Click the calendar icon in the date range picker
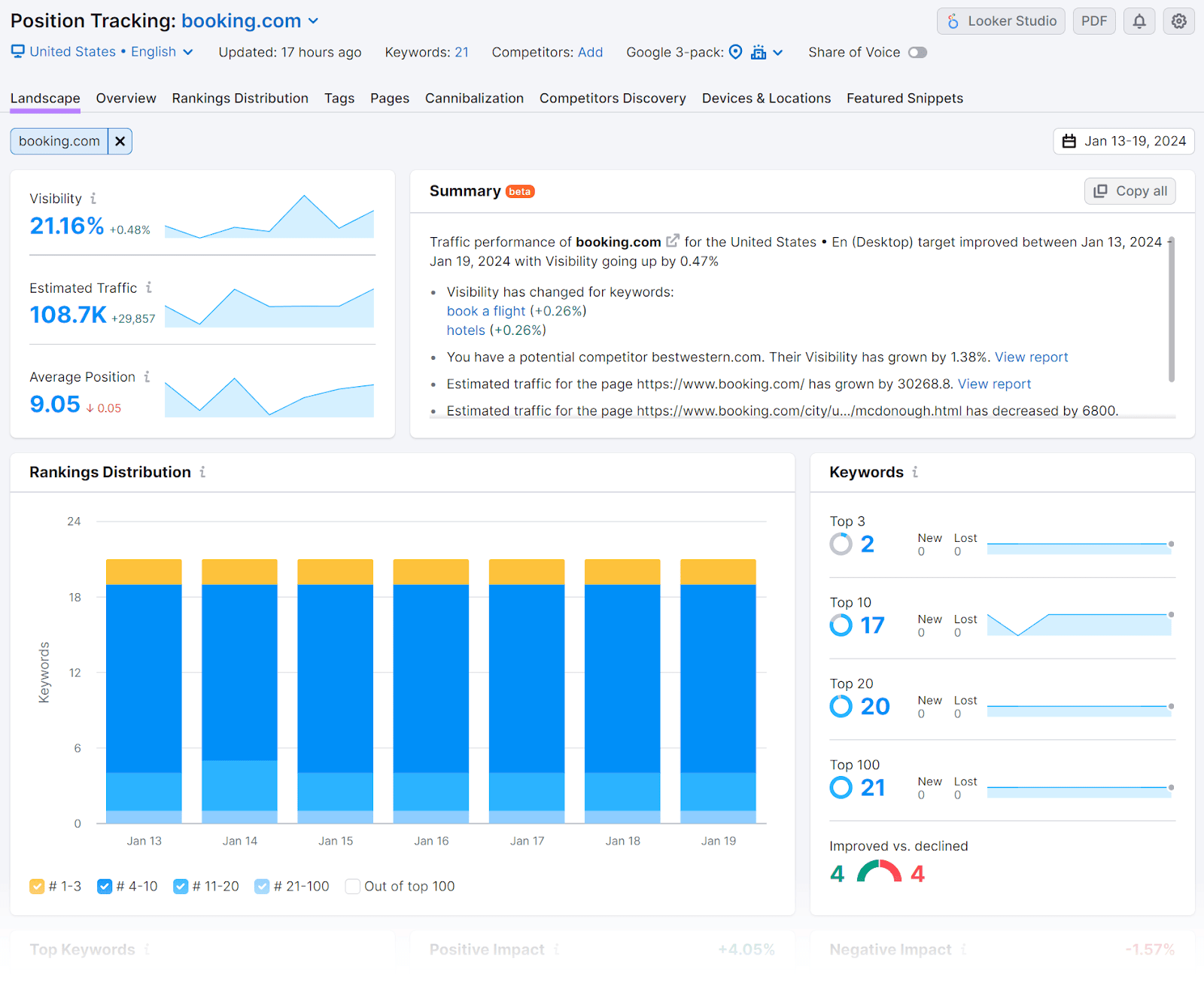Screen dimensions: 1204x983 1070,141
